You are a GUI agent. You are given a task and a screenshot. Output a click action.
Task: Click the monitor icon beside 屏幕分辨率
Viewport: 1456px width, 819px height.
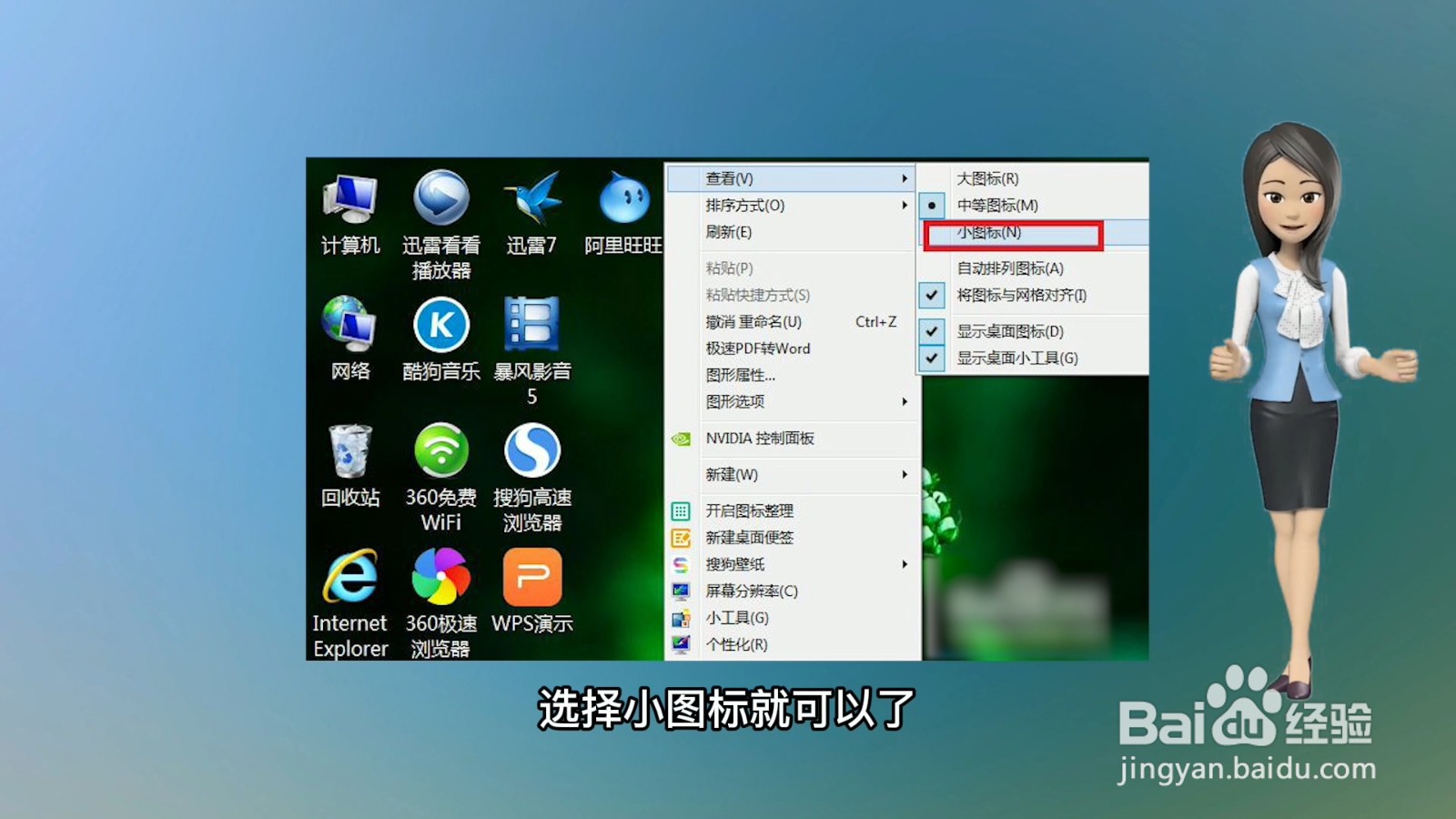coord(681,591)
